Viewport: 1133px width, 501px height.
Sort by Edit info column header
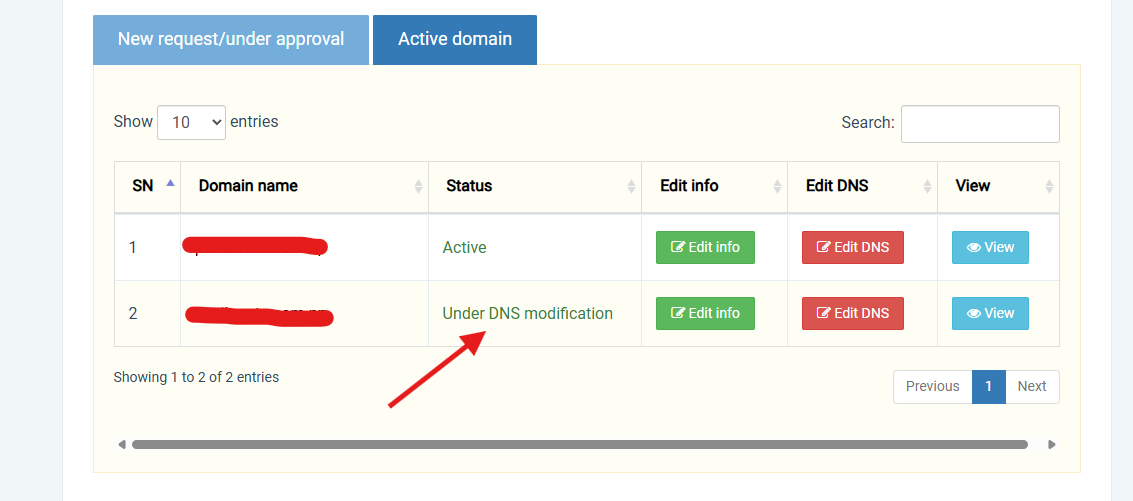714,186
